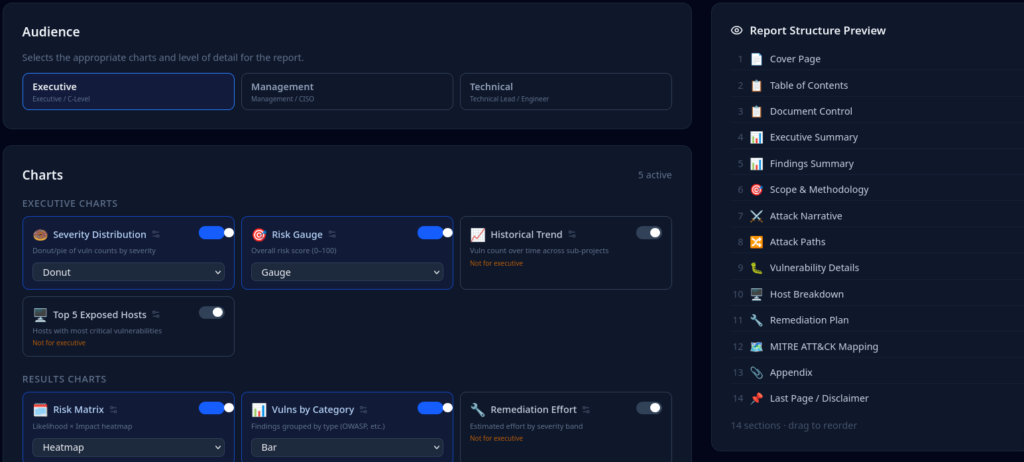Open settings sliders icon for Remediation Effort
This screenshot has width=1024, height=462.
point(586,410)
